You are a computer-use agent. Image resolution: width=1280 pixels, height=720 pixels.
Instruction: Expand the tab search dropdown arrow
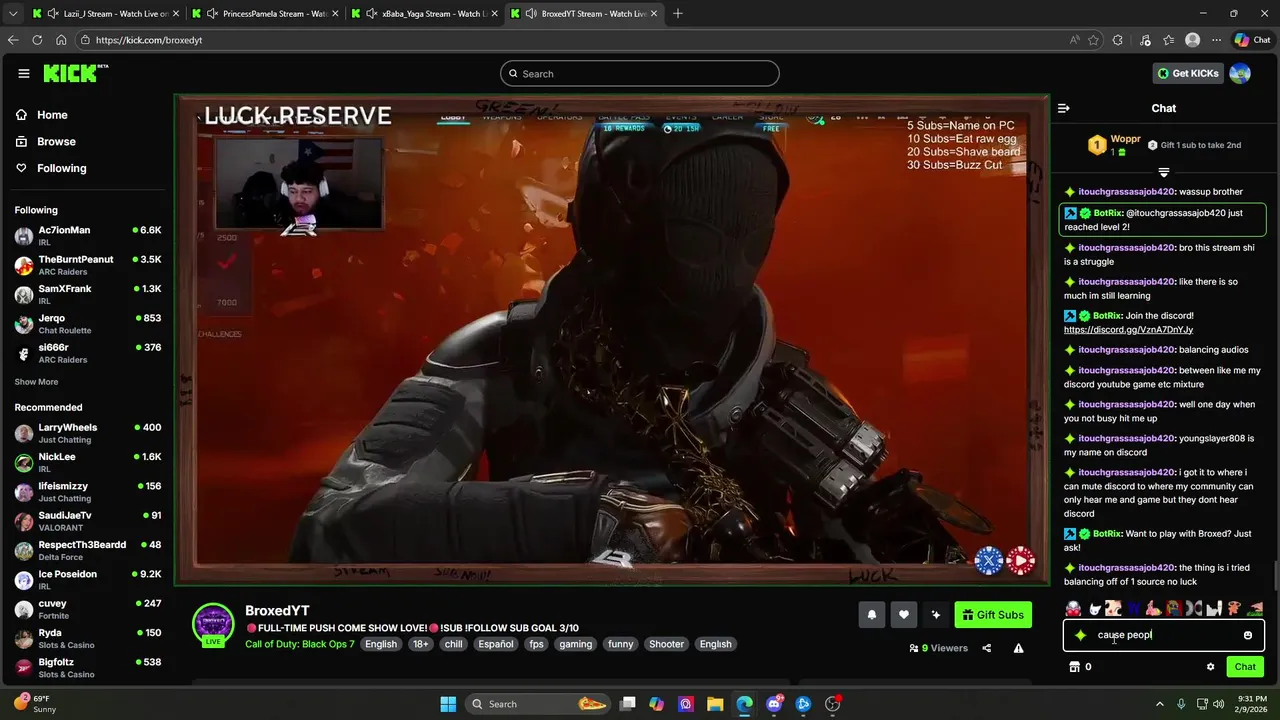coord(13,14)
